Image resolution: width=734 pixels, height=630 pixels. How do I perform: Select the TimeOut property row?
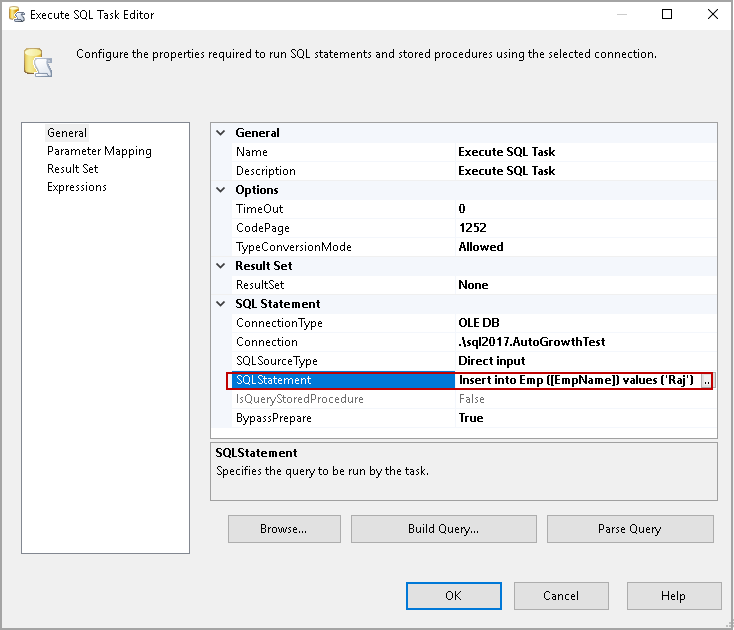click(474, 209)
